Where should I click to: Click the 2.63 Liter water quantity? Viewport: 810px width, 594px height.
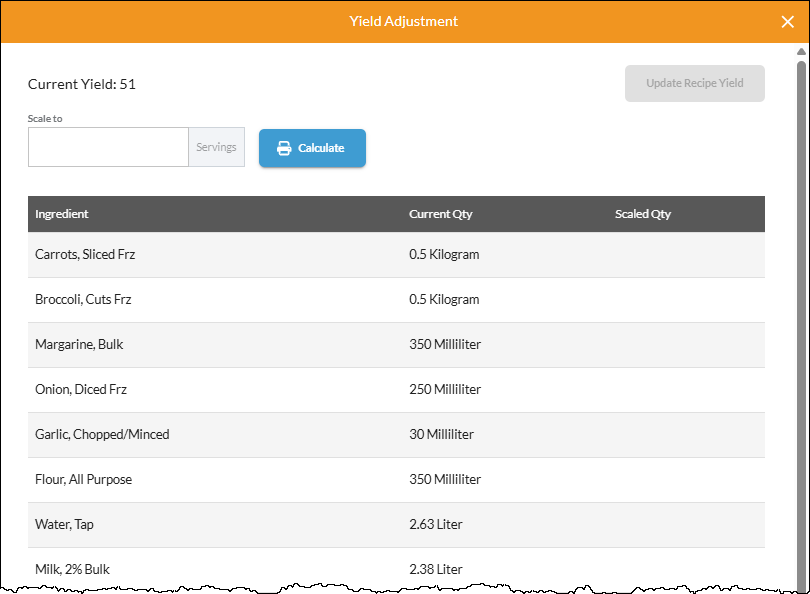[436, 524]
